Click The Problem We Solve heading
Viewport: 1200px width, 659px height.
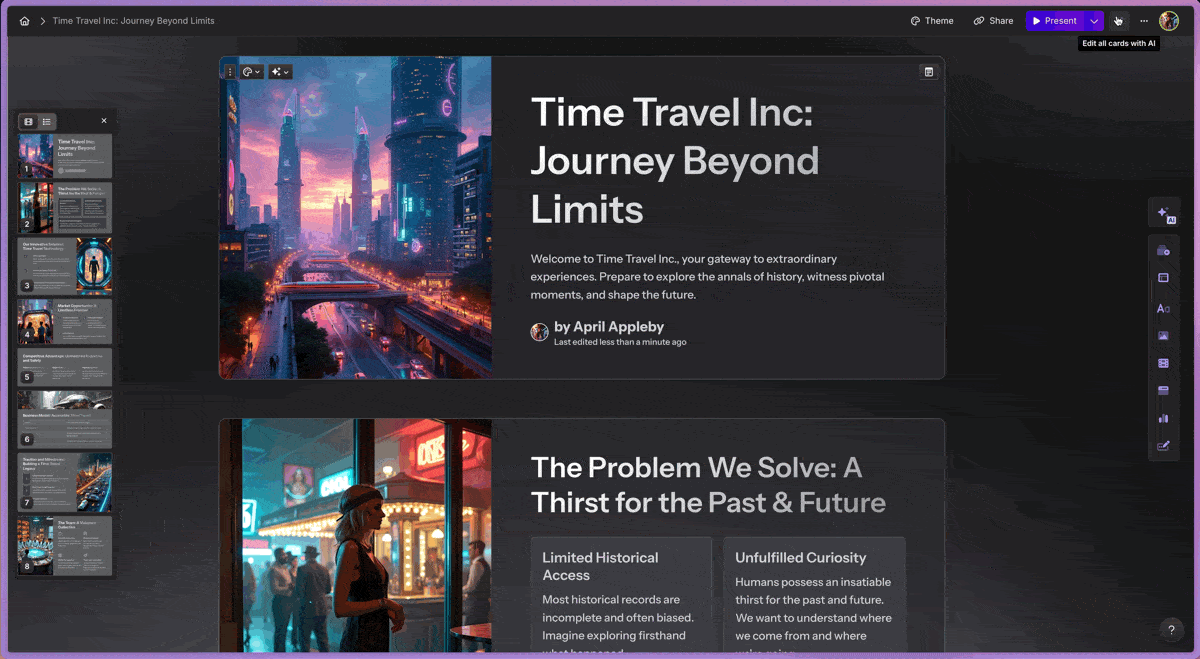(708, 485)
